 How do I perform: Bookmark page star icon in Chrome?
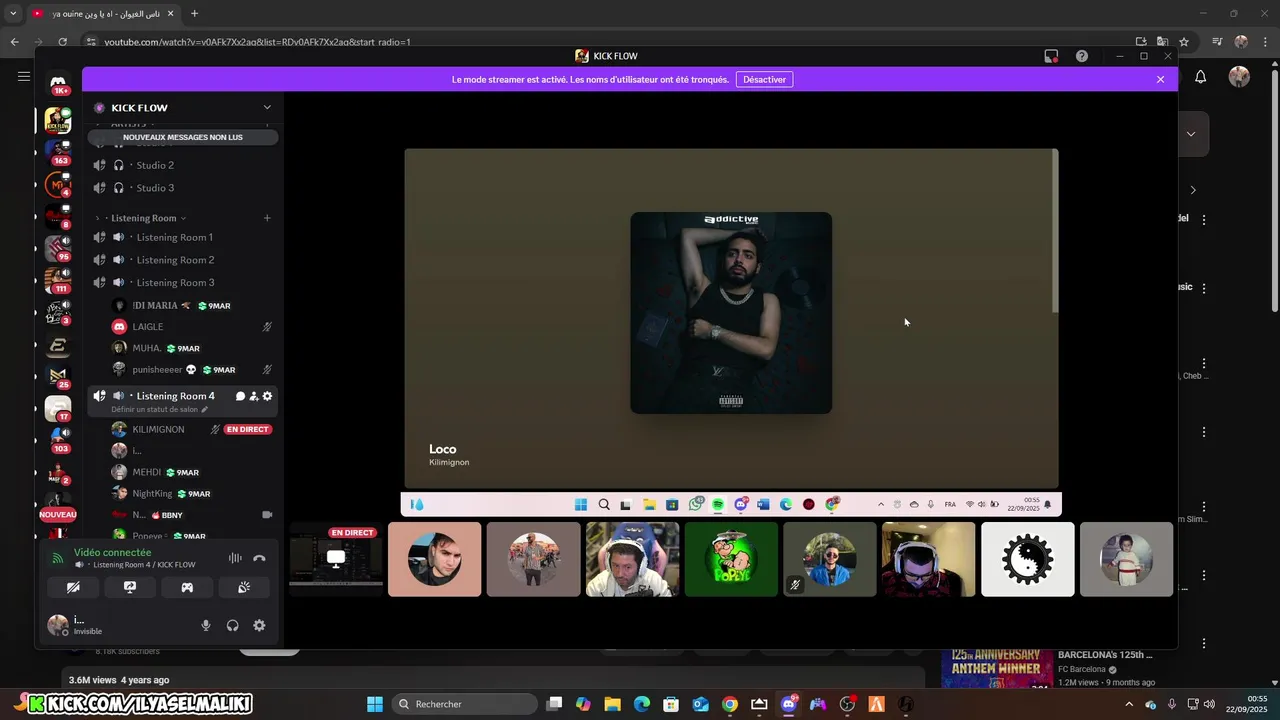(x=1184, y=42)
